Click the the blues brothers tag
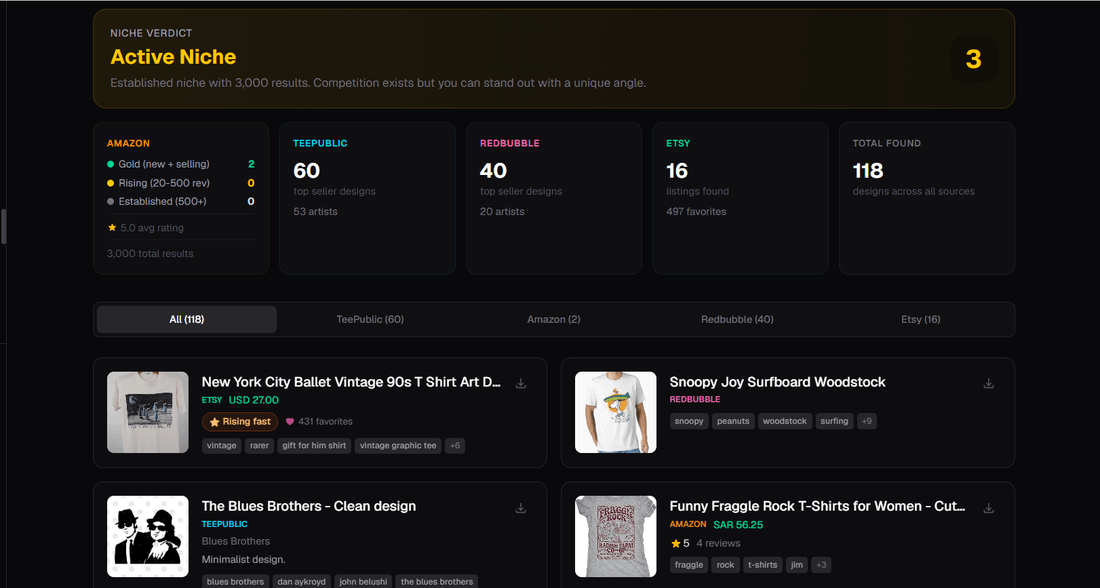This screenshot has width=1100, height=588. click(x=437, y=582)
